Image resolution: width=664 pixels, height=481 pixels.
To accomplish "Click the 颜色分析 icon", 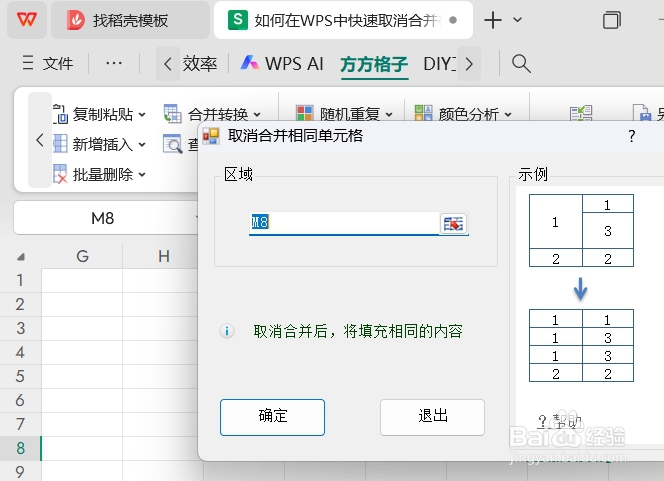I will click(423, 113).
